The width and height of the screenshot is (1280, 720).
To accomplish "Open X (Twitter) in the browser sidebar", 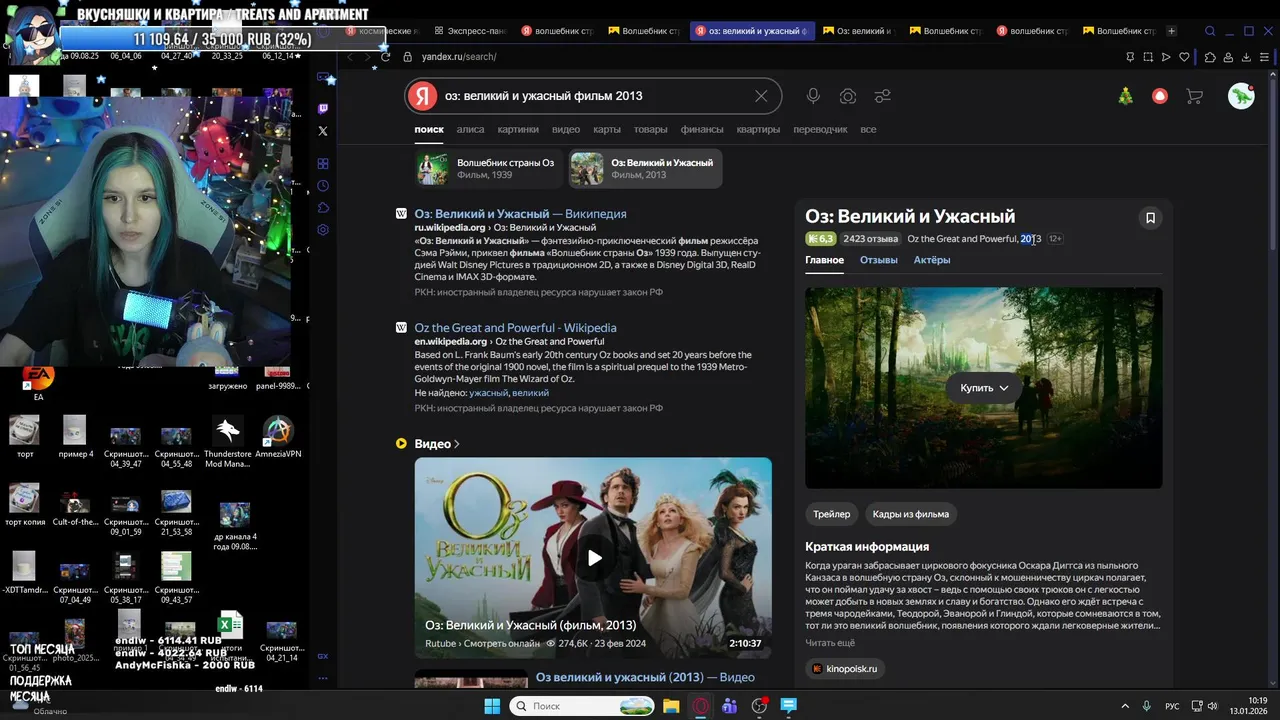I will point(323,131).
